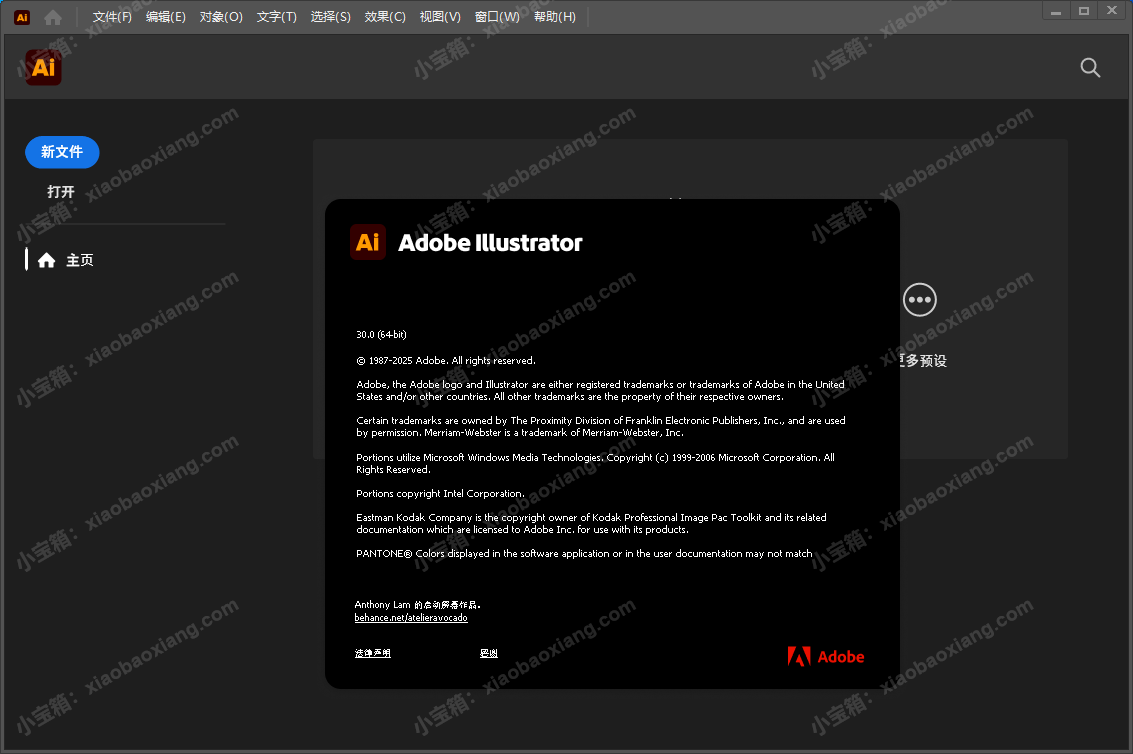1133x754 pixels.
Task: Open the 窗口(W) menu
Action: (x=496, y=17)
